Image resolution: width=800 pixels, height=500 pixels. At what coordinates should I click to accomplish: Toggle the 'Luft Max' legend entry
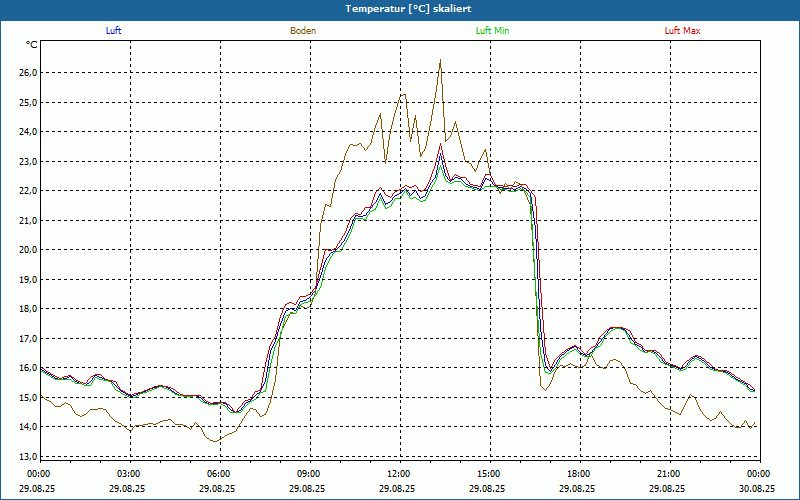point(682,31)
